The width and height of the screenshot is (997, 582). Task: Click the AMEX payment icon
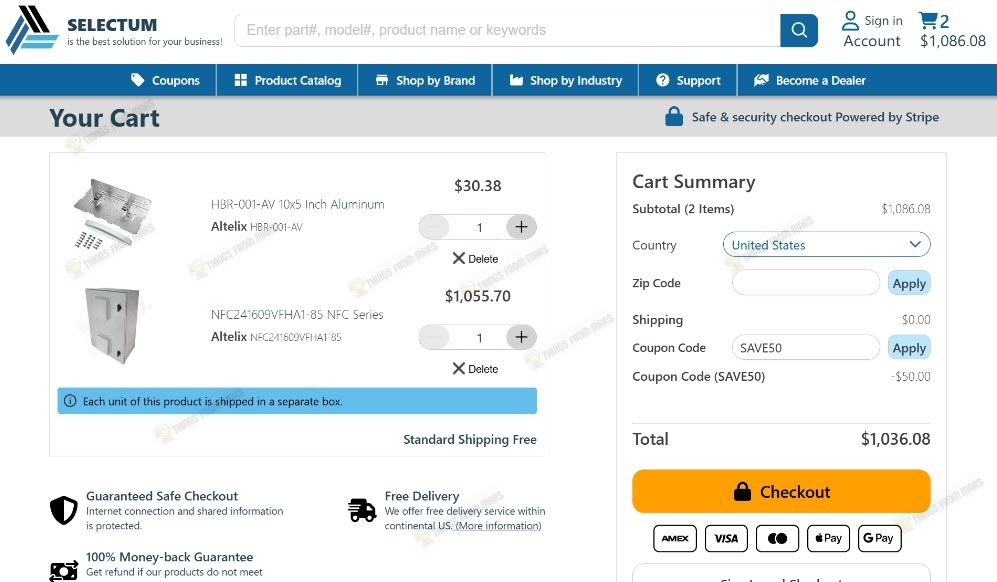tap(675, 538)
